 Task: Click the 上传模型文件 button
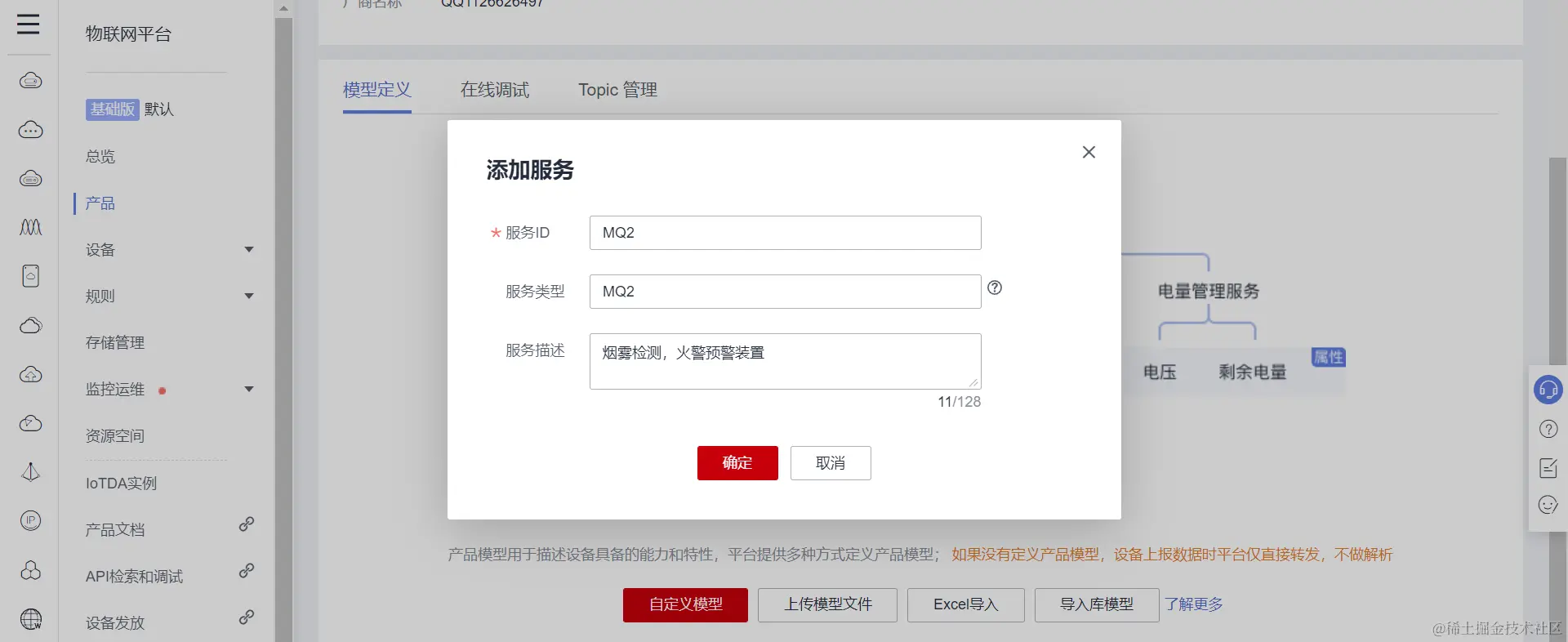coord(827,605)
